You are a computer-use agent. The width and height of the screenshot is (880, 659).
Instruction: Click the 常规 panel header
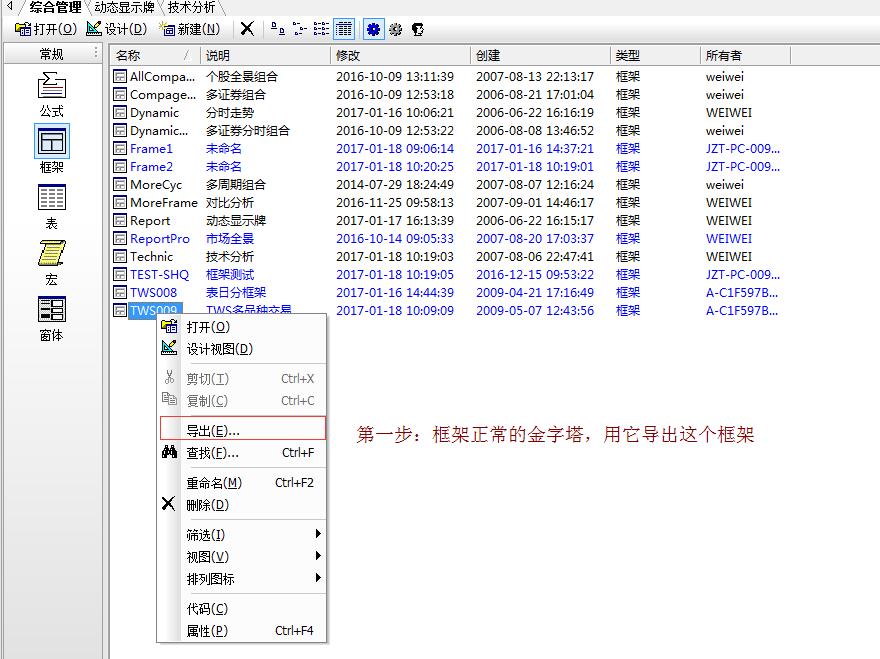52,54
